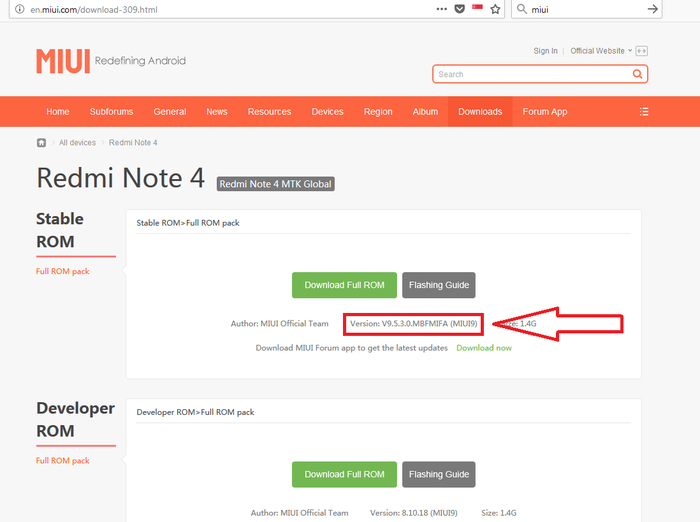Focus the MIUI site search field
Image resolution: width=700 pixels, height=522 pixels.
tap(530, 74)
